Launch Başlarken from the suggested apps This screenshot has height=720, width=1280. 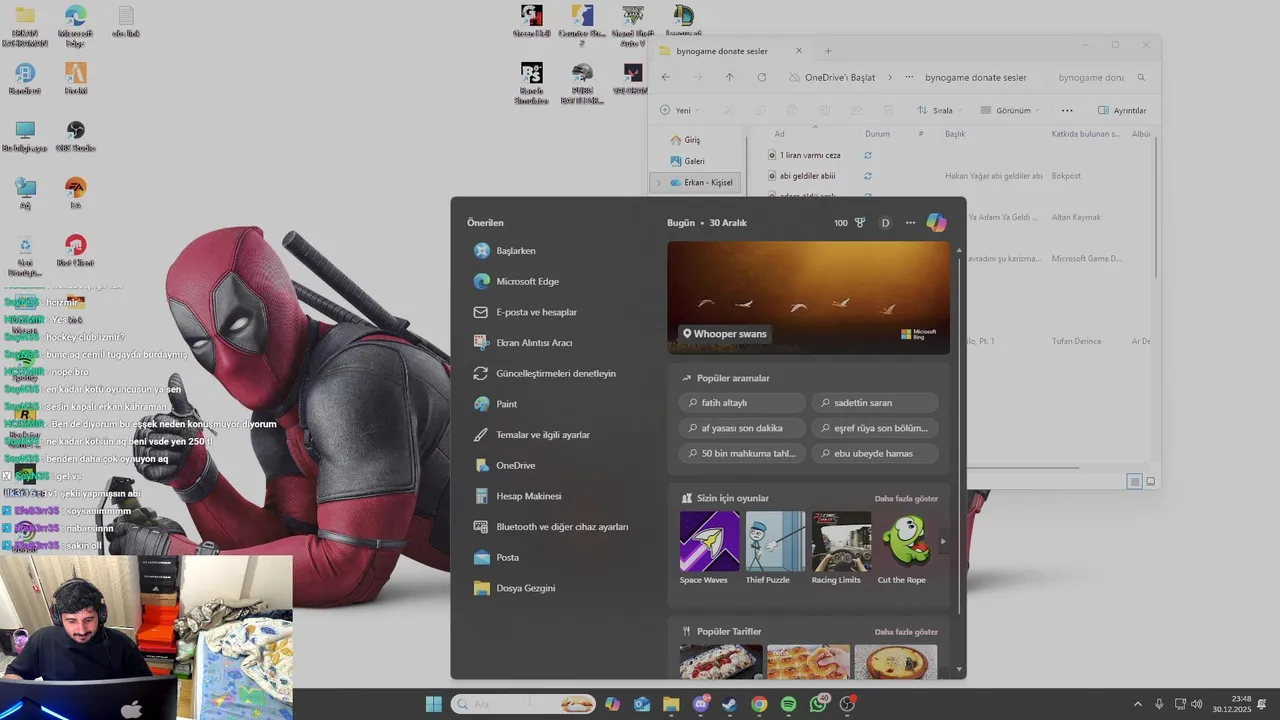point(505,251)
